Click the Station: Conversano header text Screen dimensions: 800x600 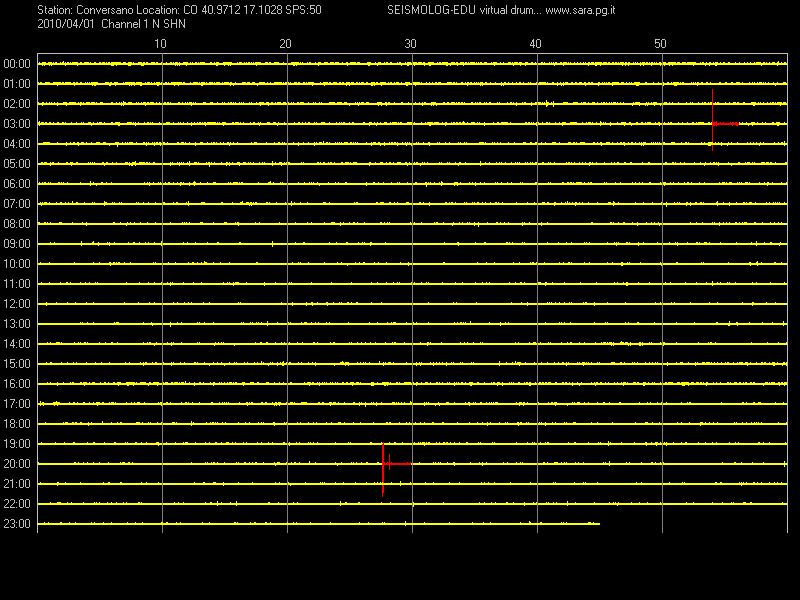(85, 10)
